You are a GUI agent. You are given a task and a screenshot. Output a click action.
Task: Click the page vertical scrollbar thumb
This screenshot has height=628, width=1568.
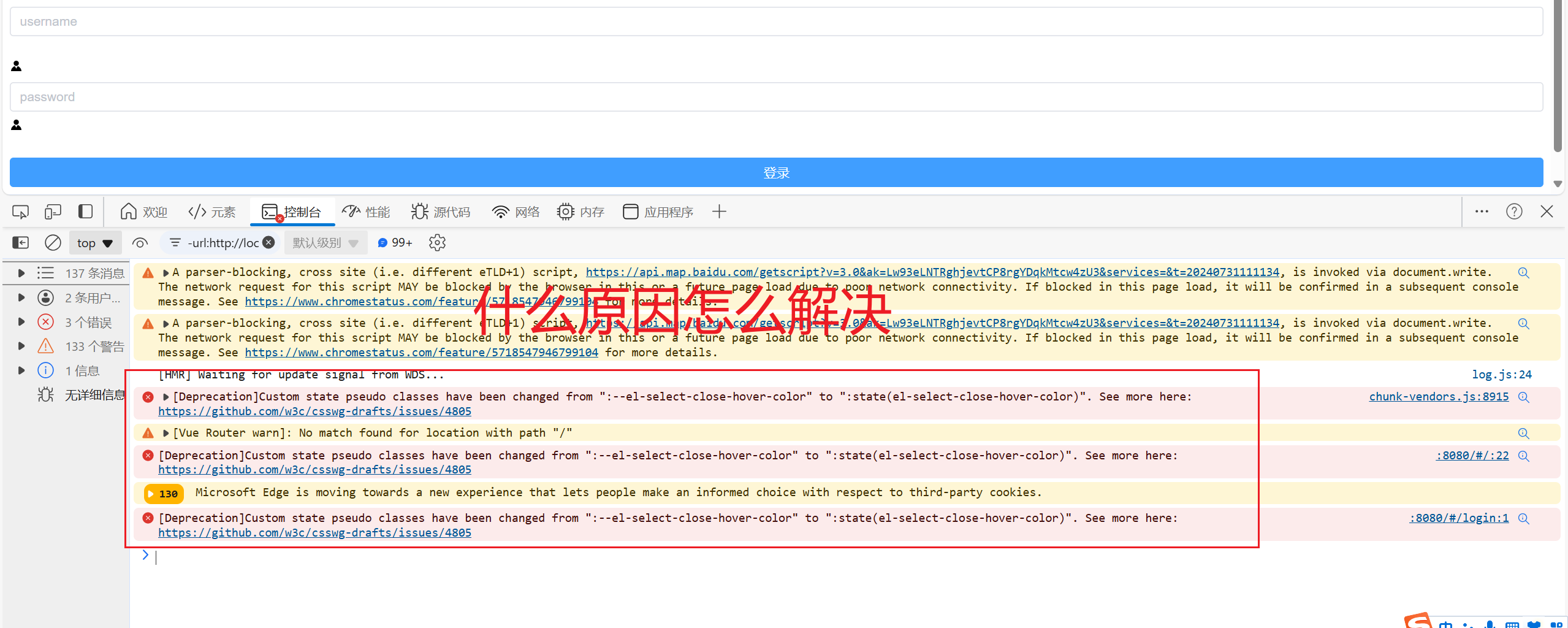[1558, 77]
